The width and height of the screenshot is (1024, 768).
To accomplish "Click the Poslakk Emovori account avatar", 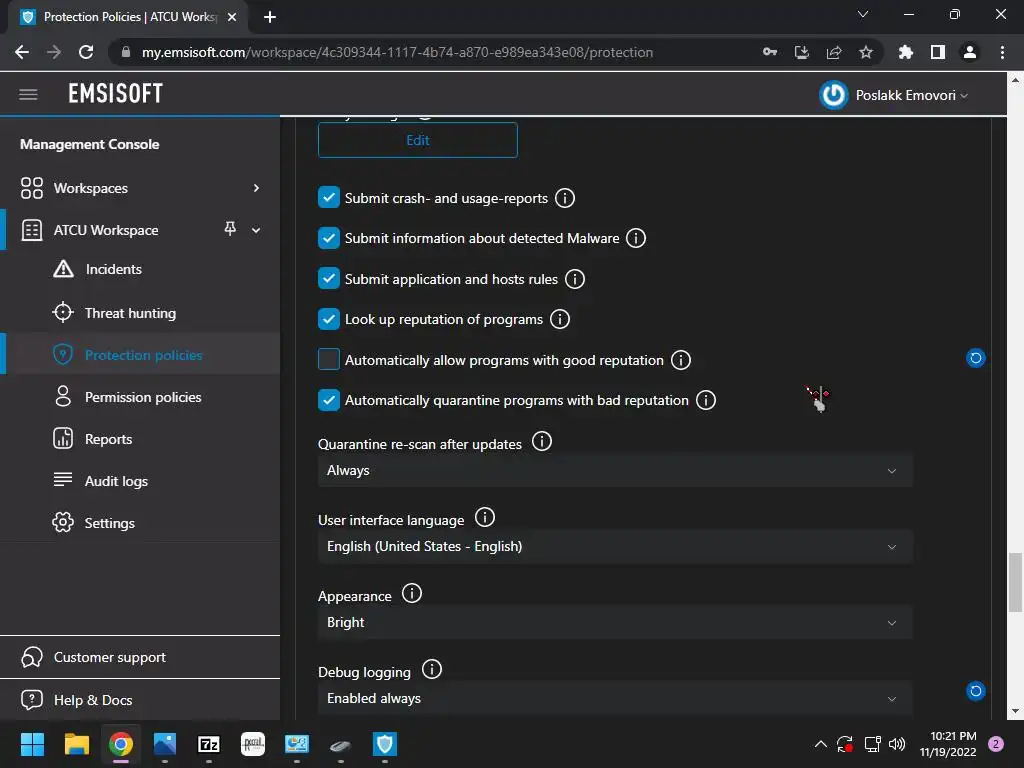I will click(833, 95).
